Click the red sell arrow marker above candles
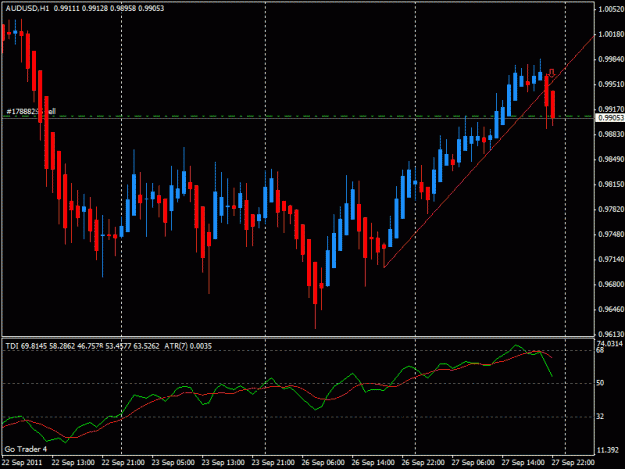The height and width of the screenshot is (469, 625). pyautogui.click(x=552, y=73)
